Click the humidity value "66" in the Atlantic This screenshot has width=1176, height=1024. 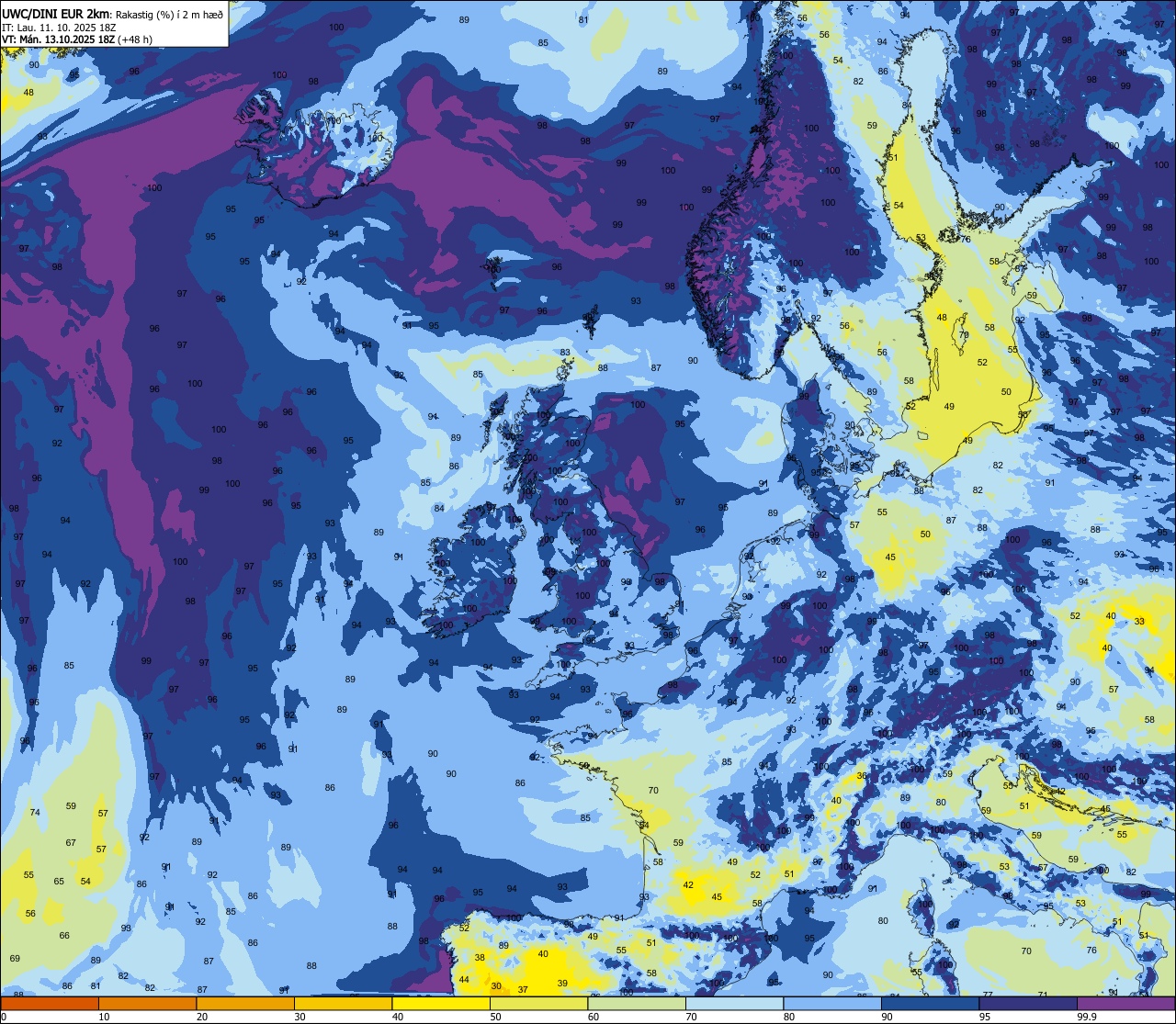click(x=64, y=936)
